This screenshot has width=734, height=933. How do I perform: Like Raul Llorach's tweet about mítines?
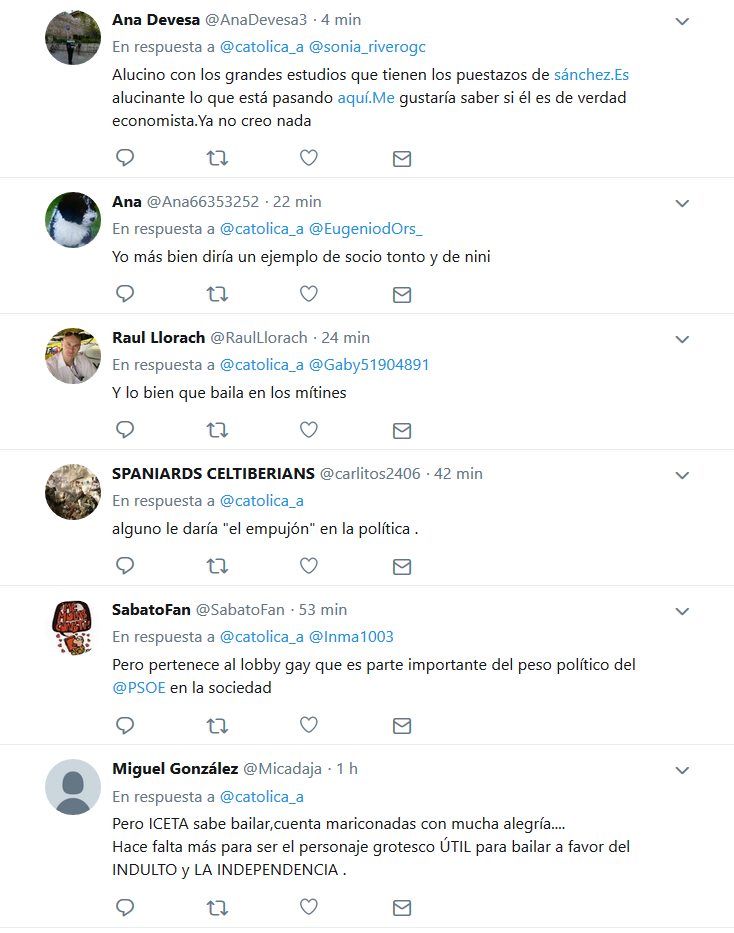click(x=308, y=430)
